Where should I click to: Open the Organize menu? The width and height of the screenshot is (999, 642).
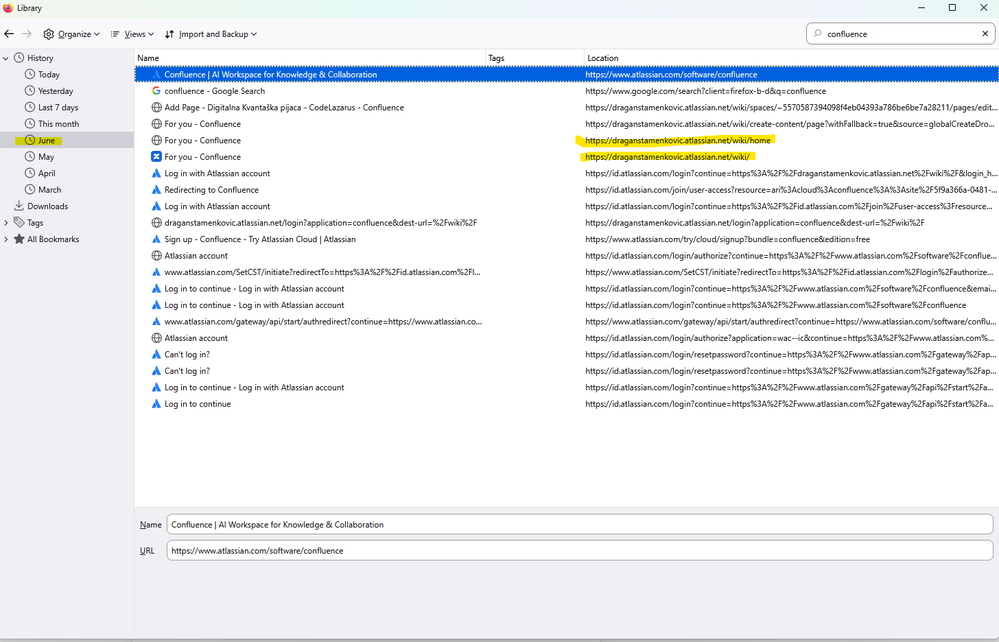[x=71, y=34]
